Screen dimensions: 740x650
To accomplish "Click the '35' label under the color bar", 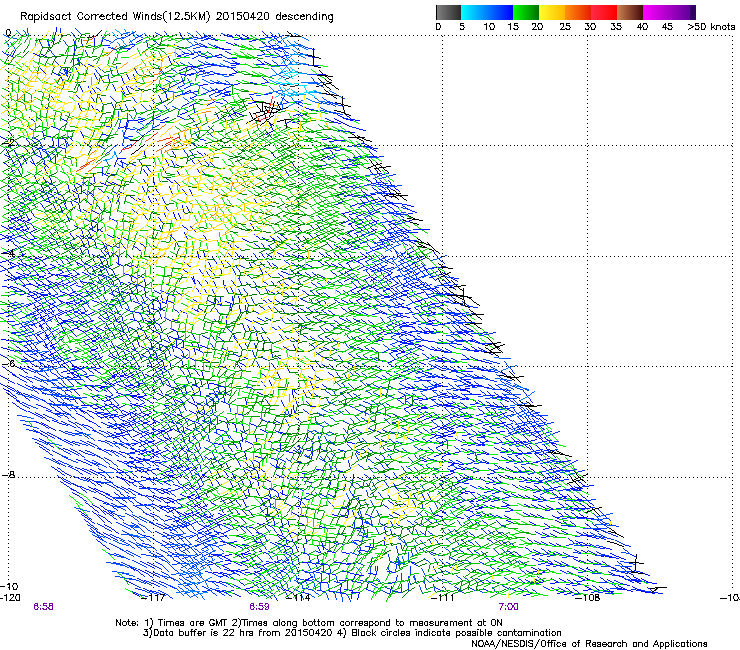I will pos(616,27).
